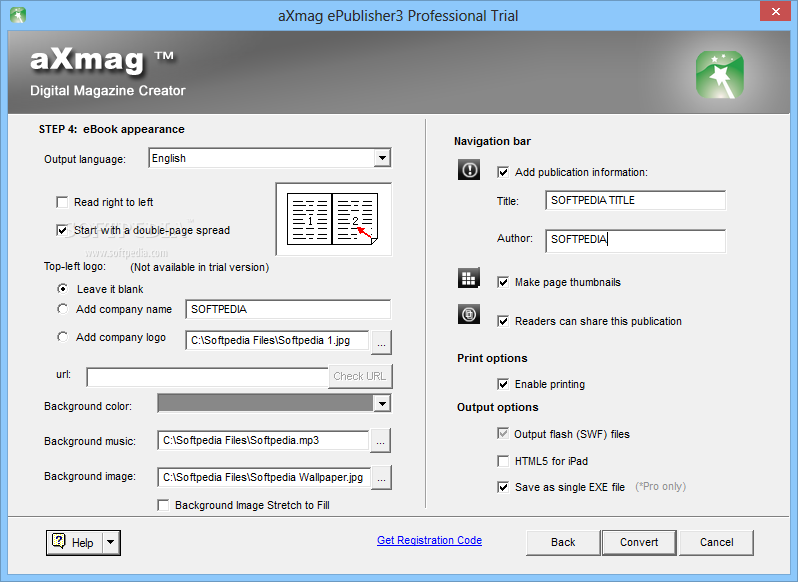Click the url input field
Image resolution: width=798 pixels, height=582 pixels.
pos(208,377)
